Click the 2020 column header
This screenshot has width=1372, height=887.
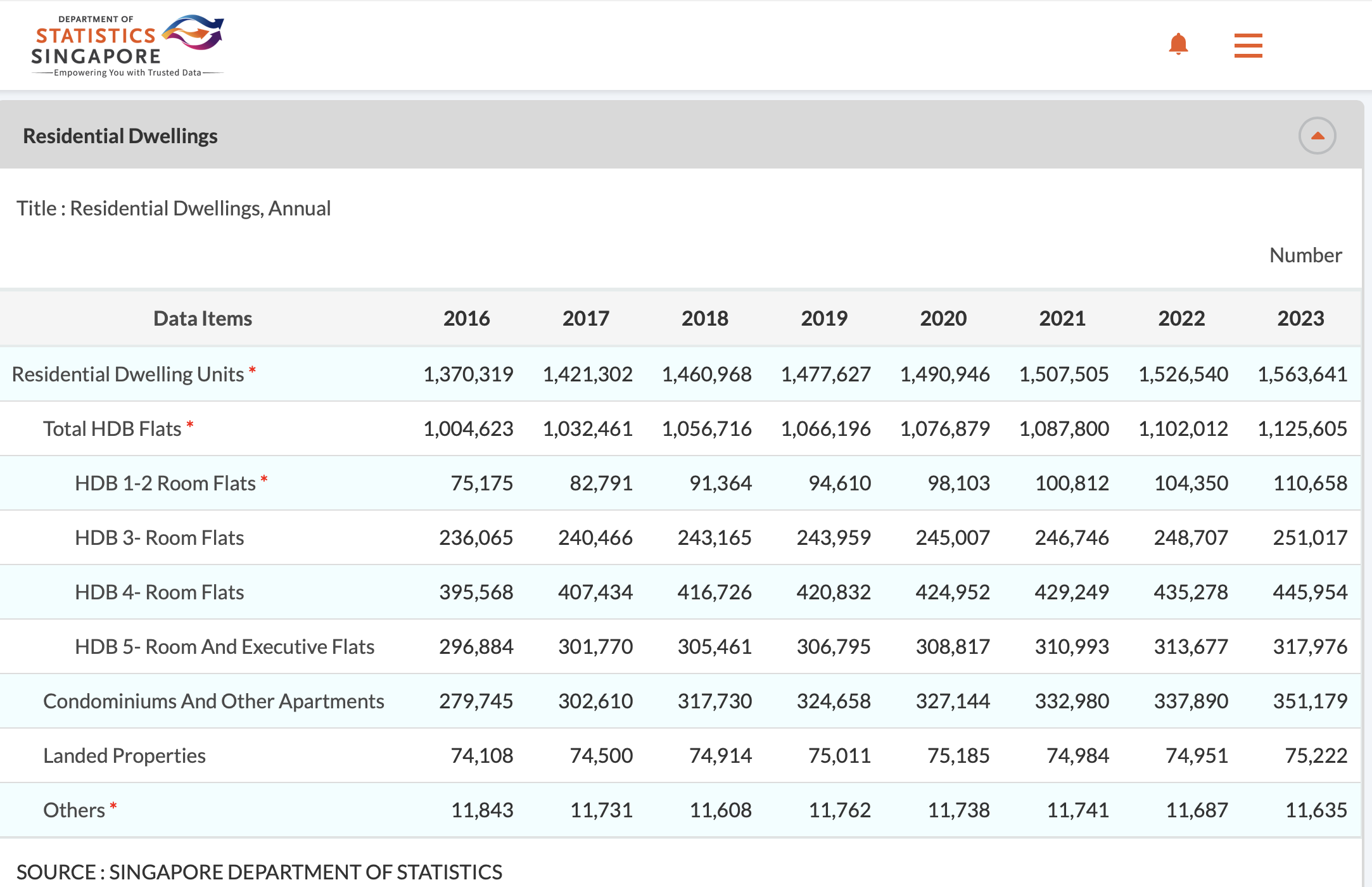[943, 318]
